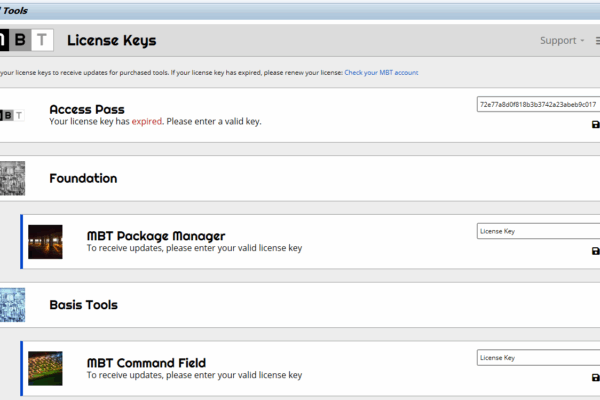Screen dimensions: 600x400
Task: Select the Foundation section heading
Action: [83, 178]
